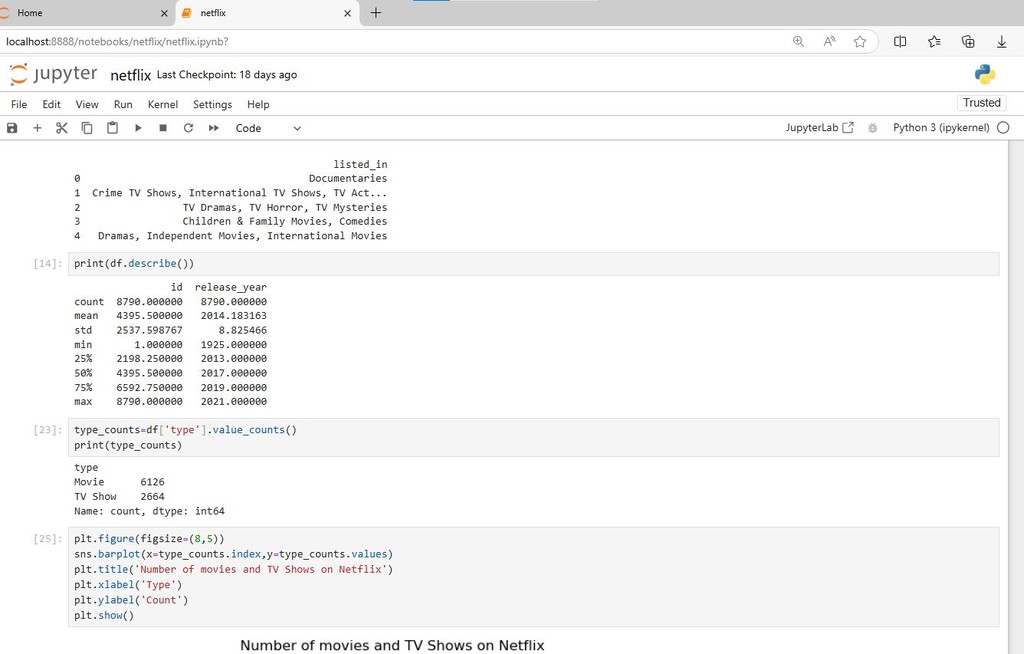Screen dimensions: 1024x654
Task: Select the Python 3 (ipykernel) kernel name
Action: [941, 127]
